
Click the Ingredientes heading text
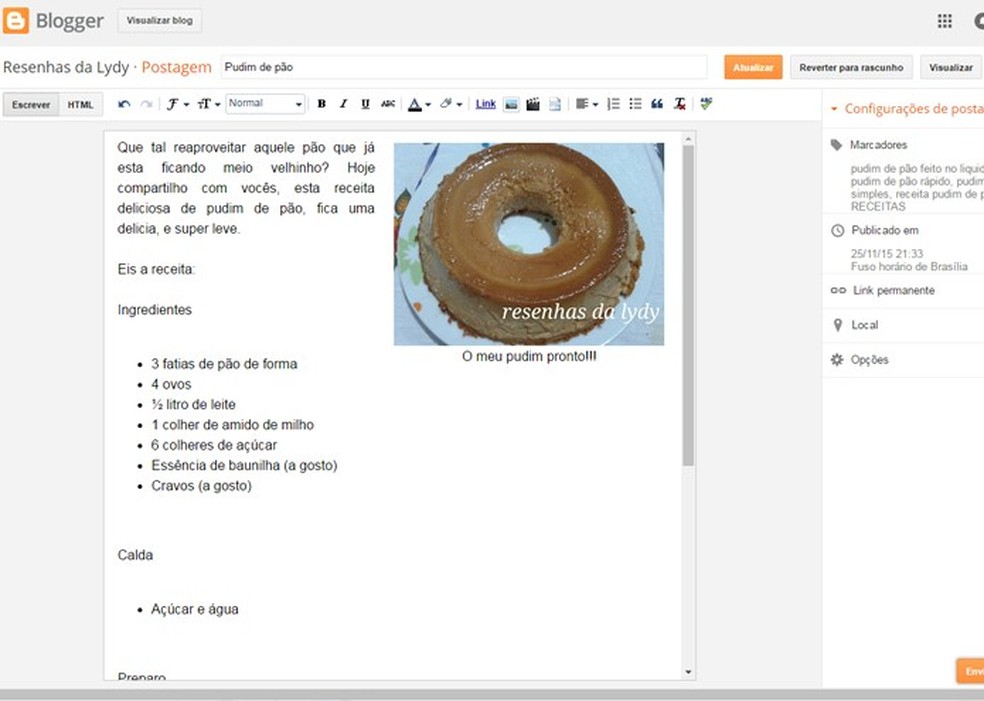coord(154,310)
